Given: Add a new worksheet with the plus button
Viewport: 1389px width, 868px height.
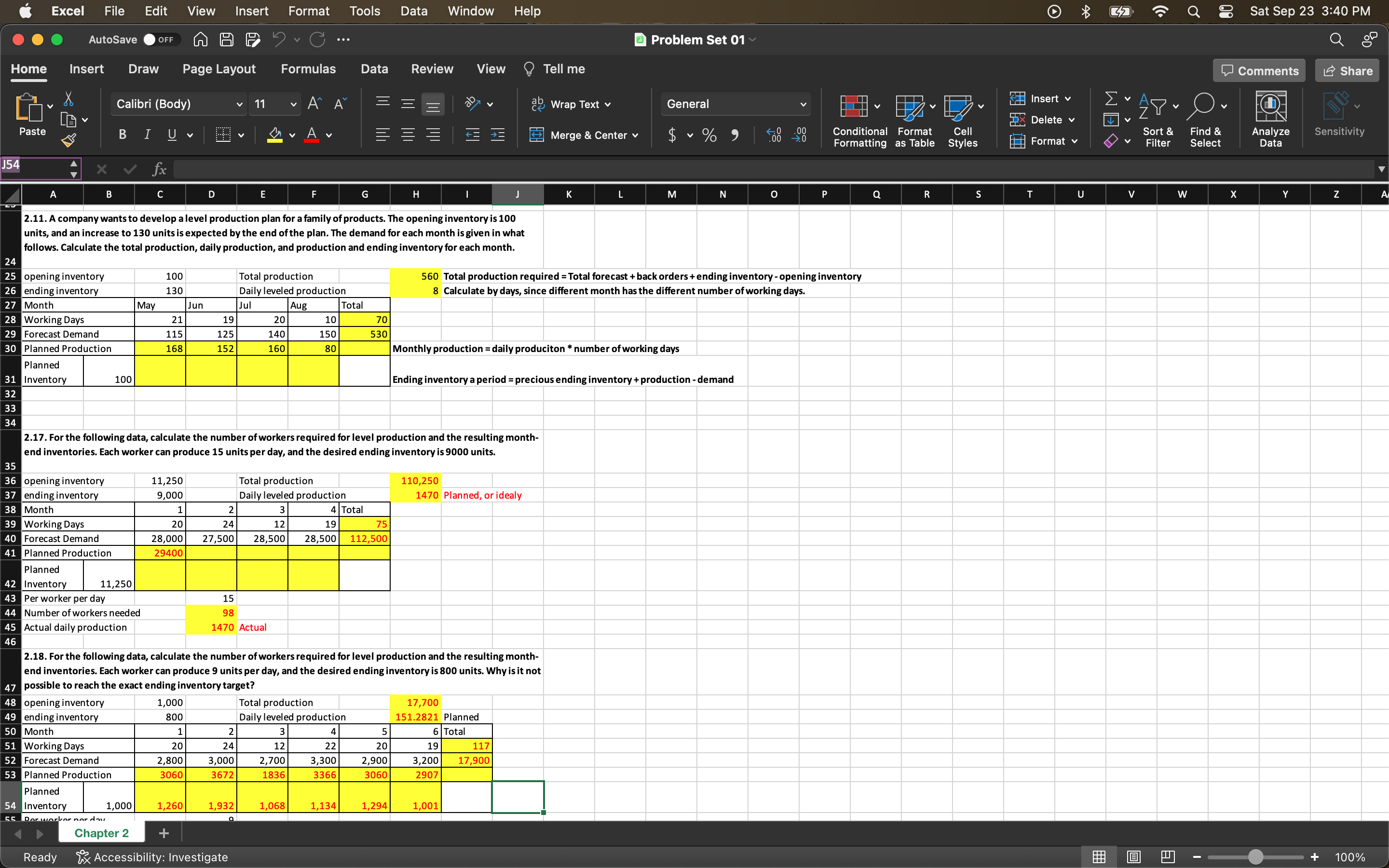Looking at the screenshot, I should pos(164,833).
